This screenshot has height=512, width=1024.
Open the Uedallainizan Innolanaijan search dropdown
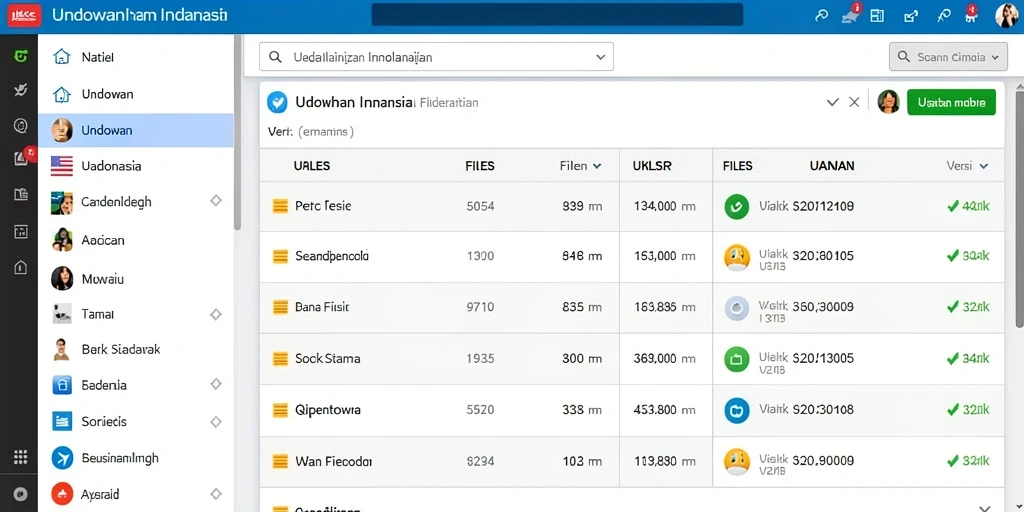coord(436,57)
